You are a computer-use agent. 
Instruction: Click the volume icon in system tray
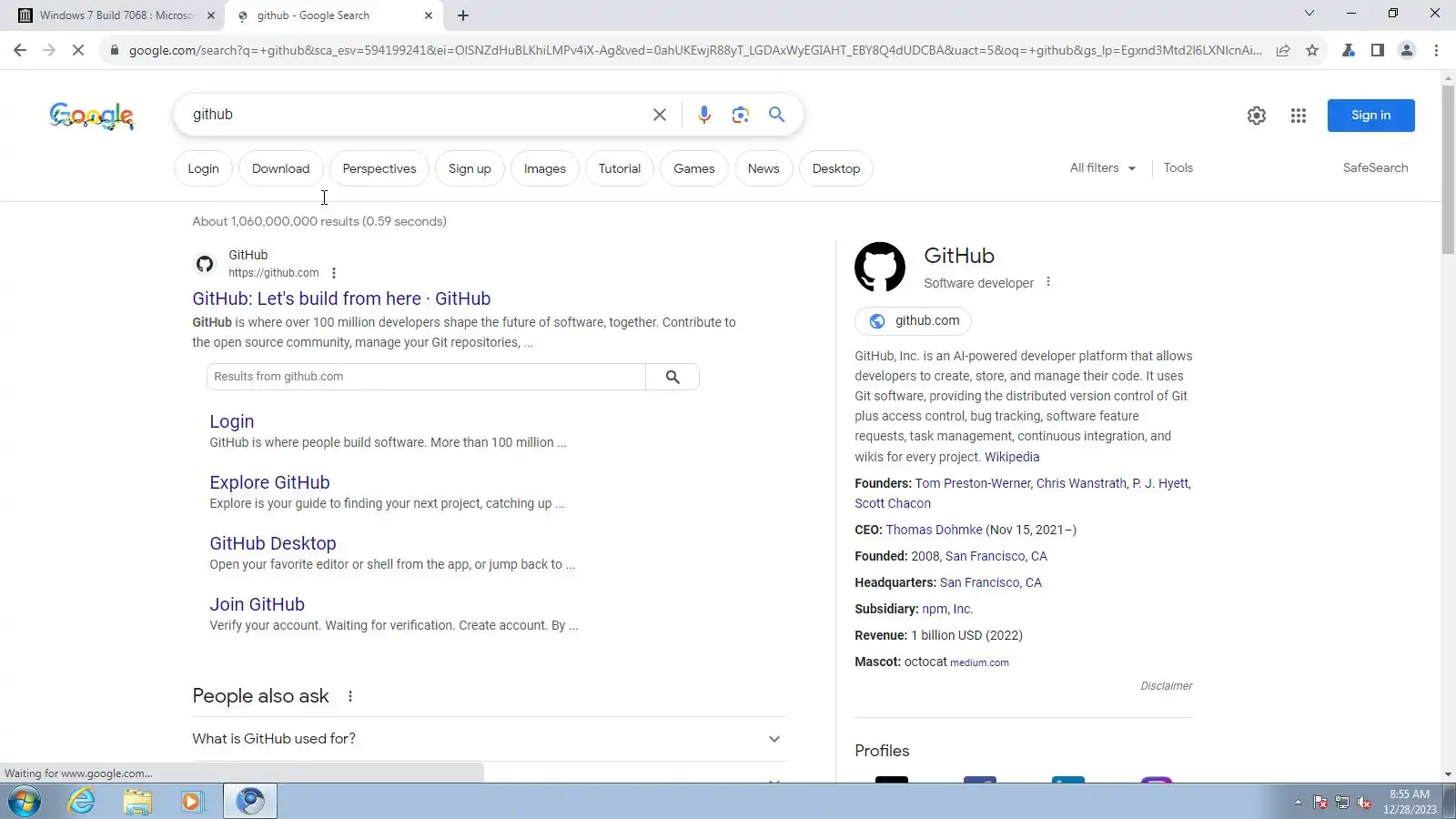pyautogui.click(x=1364, y=802)
